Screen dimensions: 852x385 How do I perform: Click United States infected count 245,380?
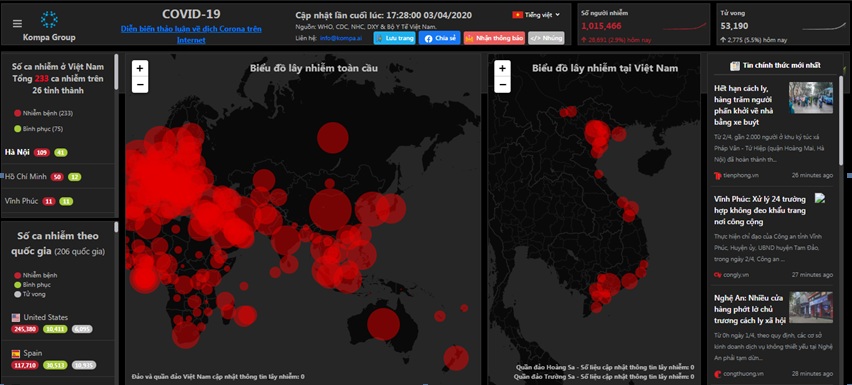[x=25, y=329]
